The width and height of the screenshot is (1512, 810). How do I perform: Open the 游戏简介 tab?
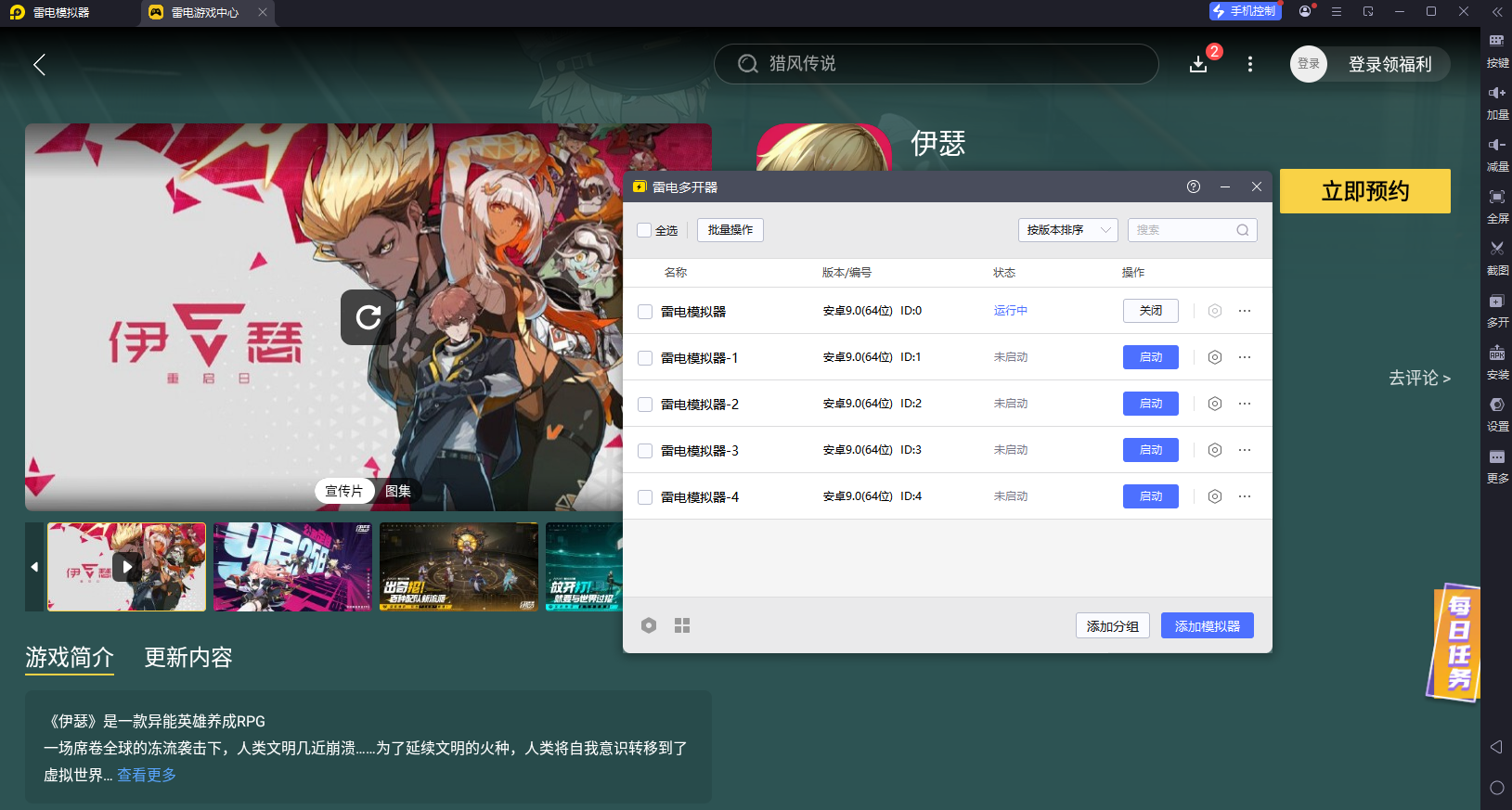(70, 658)
